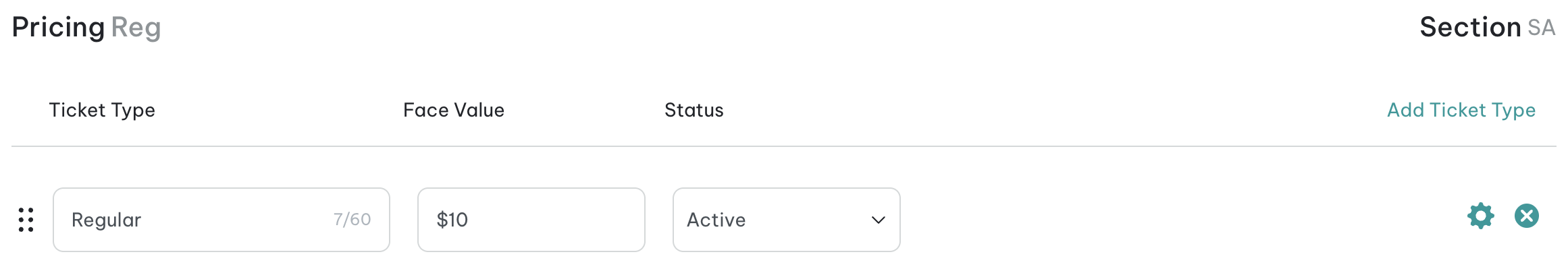The height and width of the screenshot is (271, 1568).
Task: Open the Active status dropdown
Action: pos(787,220)
